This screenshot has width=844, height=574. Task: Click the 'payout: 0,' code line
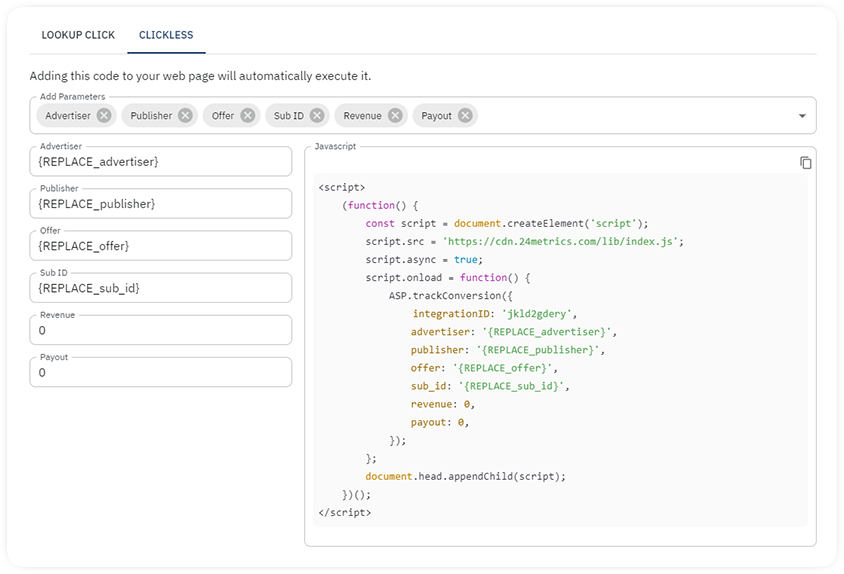click(x=440, y=422)
